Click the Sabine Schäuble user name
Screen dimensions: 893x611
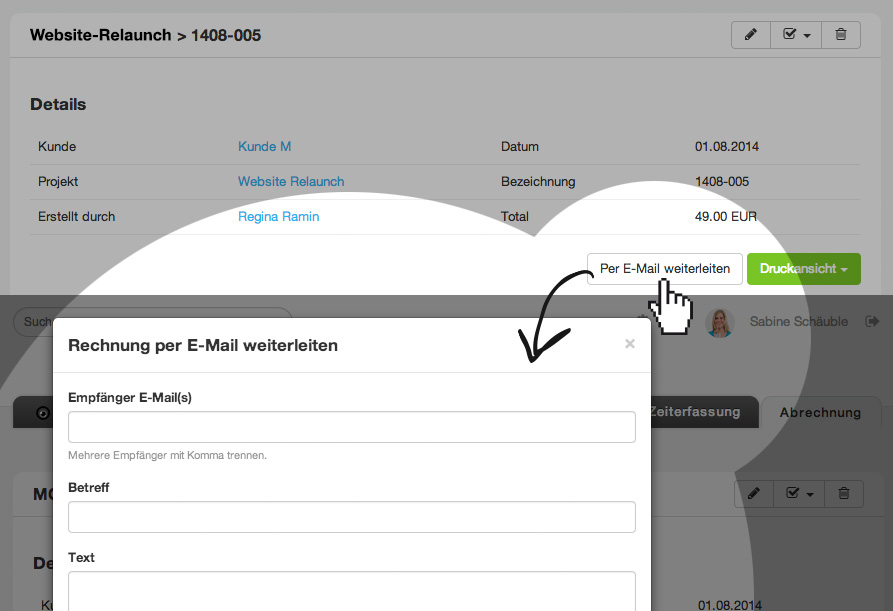coord(798,322)
